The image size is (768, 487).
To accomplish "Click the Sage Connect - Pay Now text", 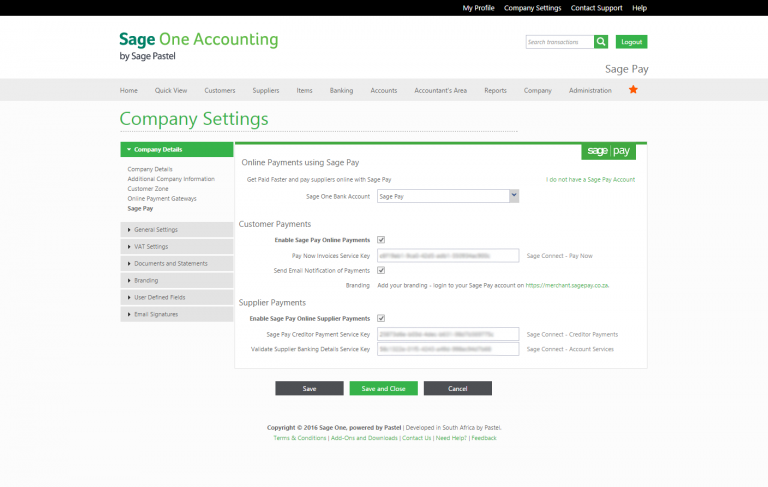I will pos(559,256).
